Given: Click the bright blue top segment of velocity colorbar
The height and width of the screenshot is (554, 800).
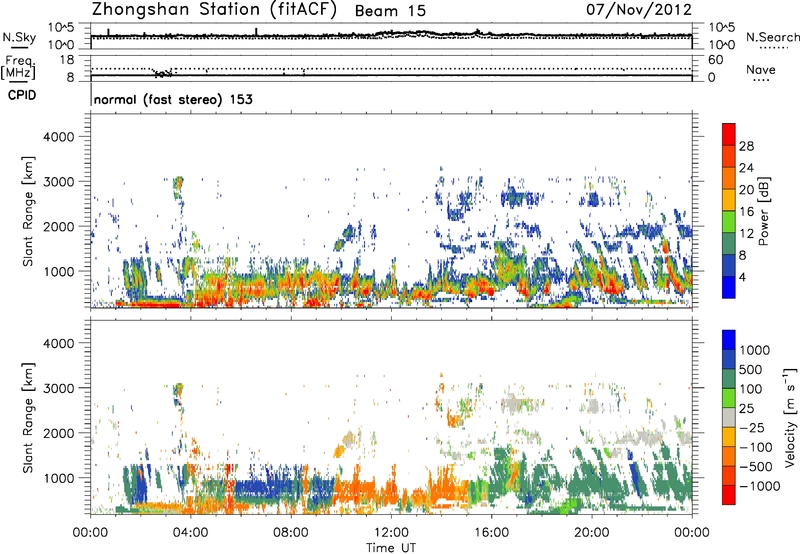Looking at the screenshot, I should (729, 340).
